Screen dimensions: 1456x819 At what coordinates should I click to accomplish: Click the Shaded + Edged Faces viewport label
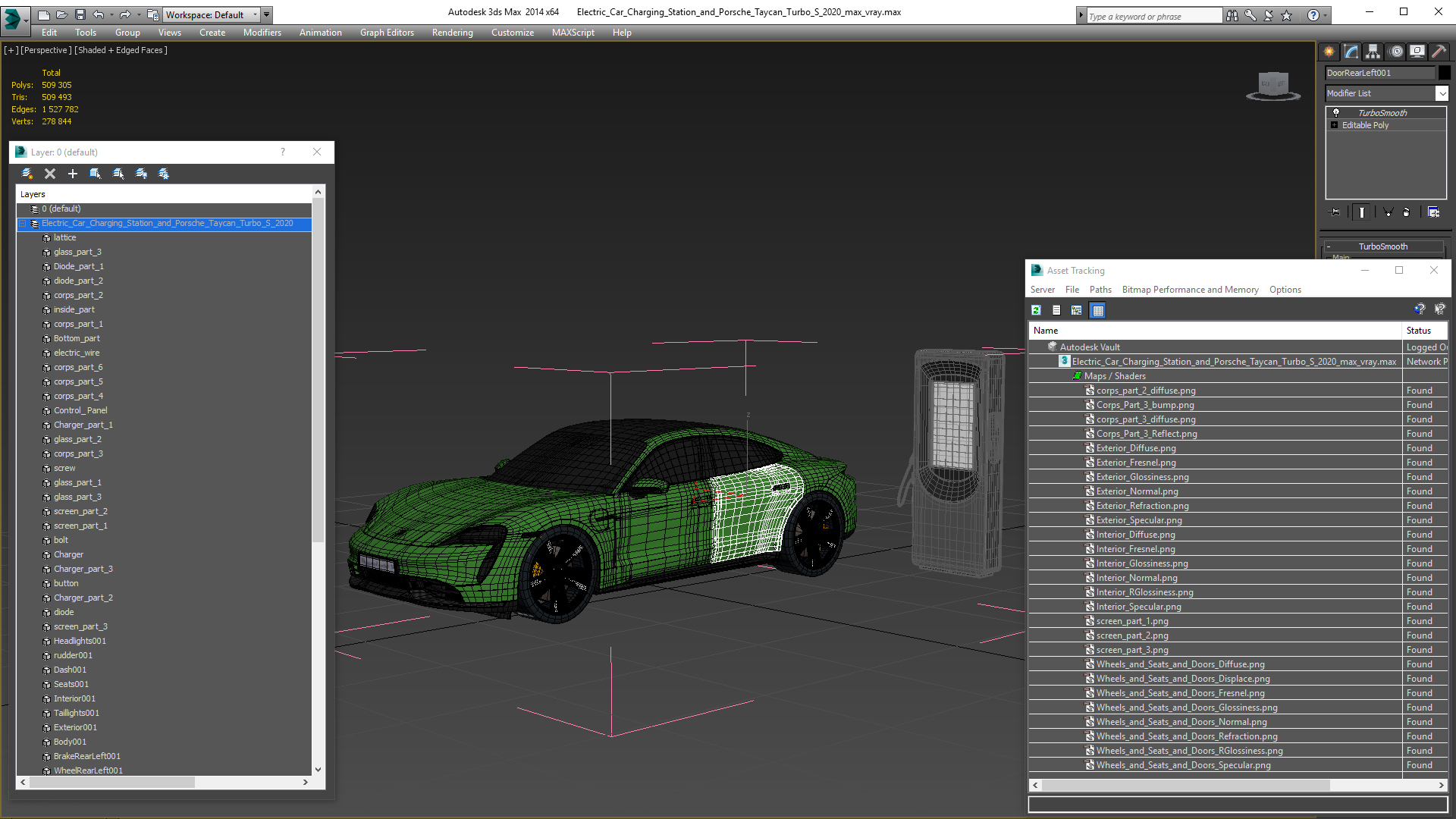pos(121,50)
